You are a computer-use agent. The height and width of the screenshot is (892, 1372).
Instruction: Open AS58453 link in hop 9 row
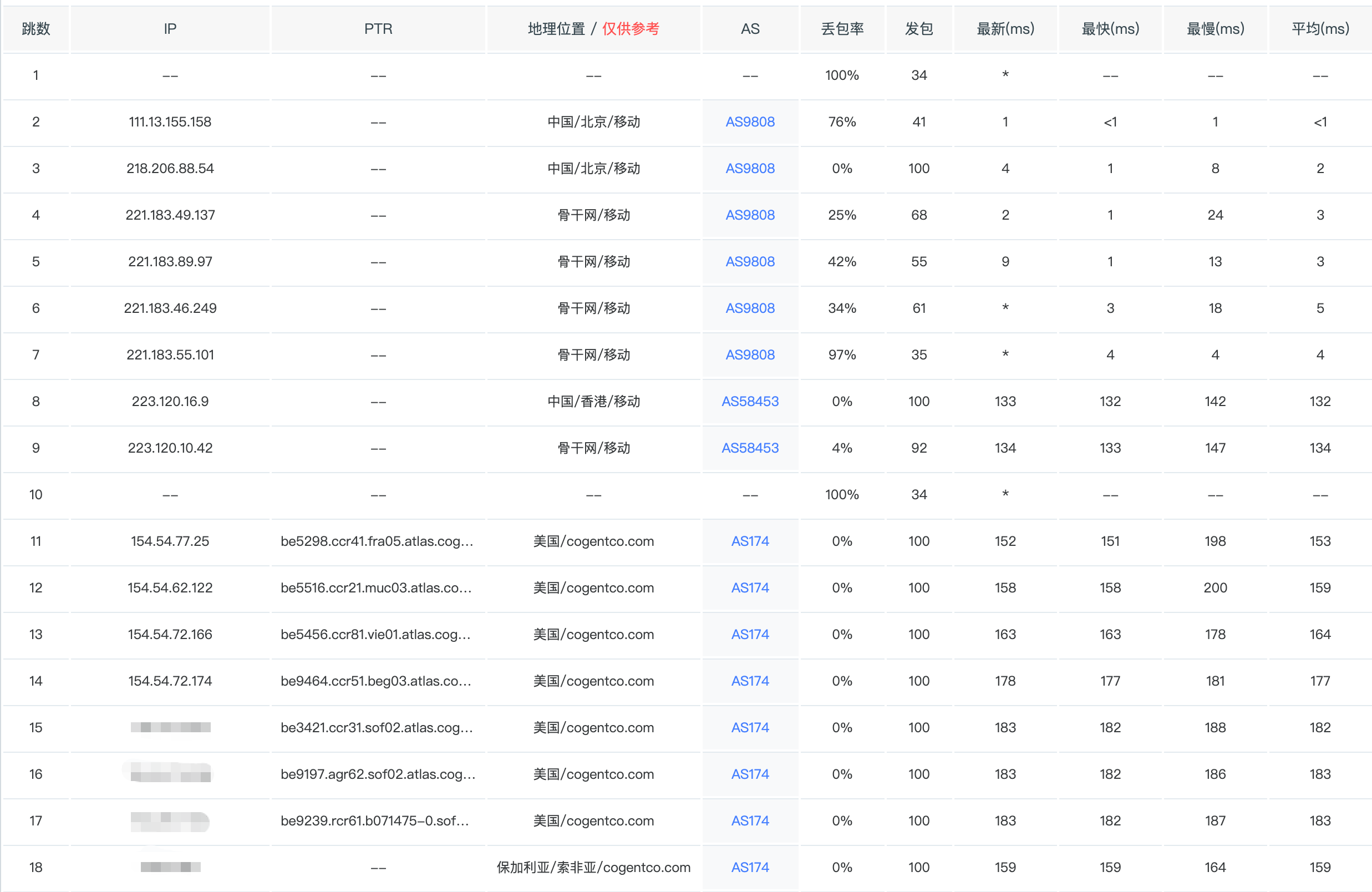pos(749,448)
